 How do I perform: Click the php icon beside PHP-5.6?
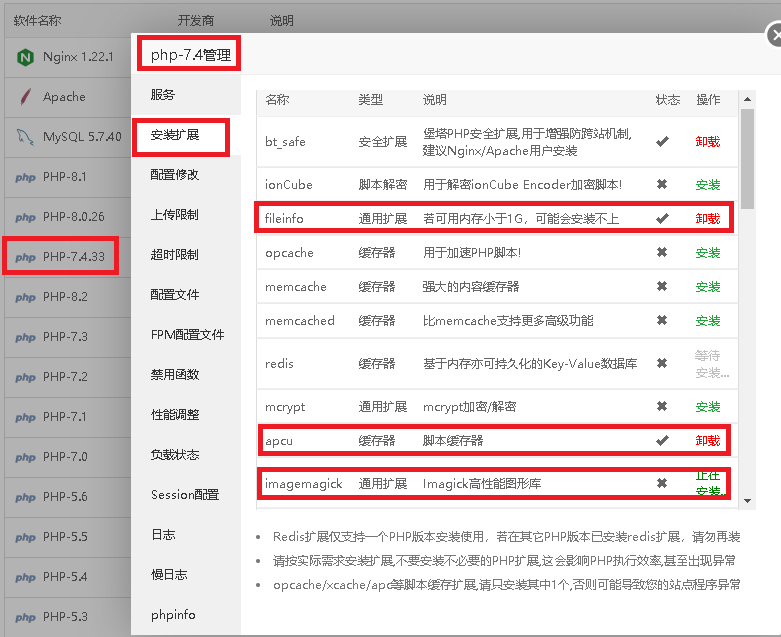pyautogui.click(x=25, y=497)
